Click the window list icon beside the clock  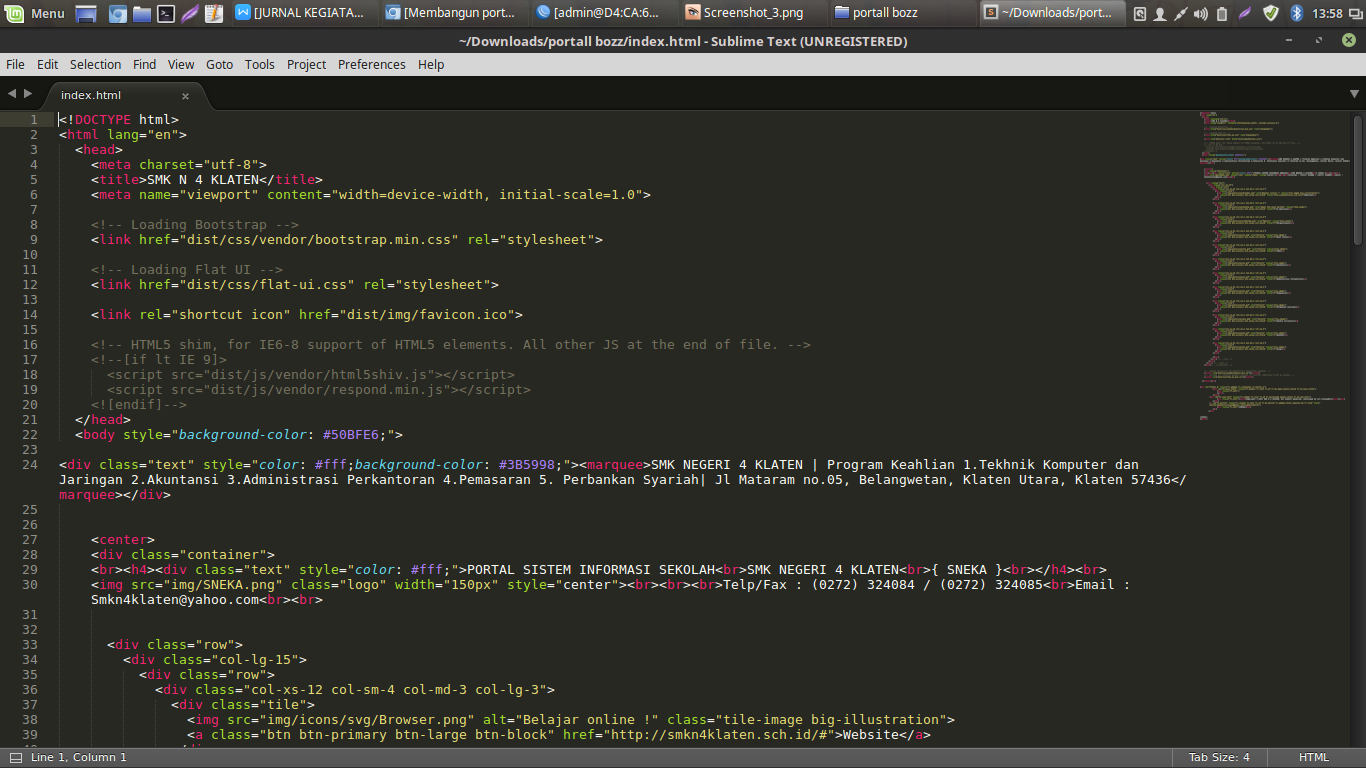click(x=1354, y=13)
